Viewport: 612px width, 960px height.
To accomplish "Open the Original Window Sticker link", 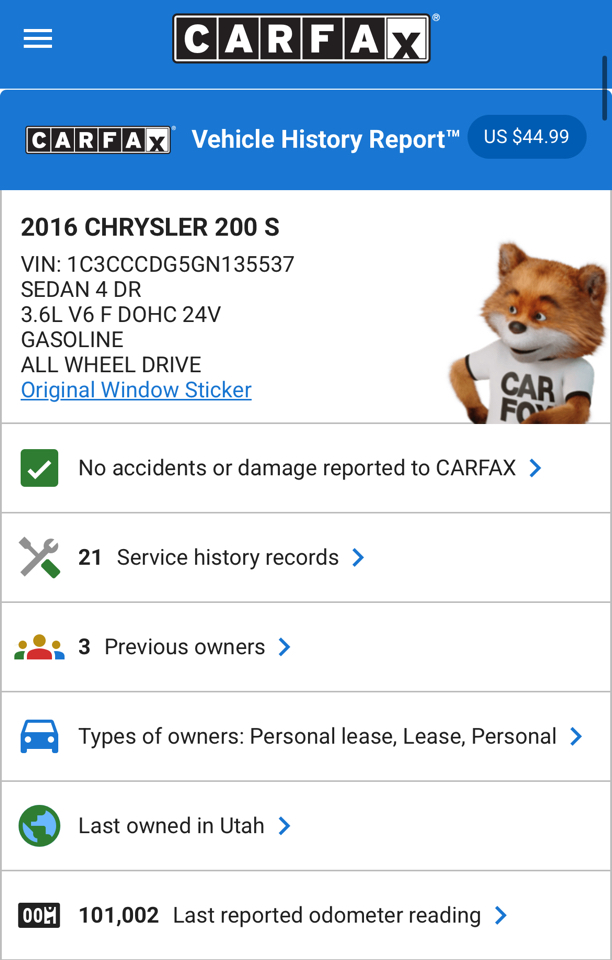I will pyautogui.click(x=136, y=390).
